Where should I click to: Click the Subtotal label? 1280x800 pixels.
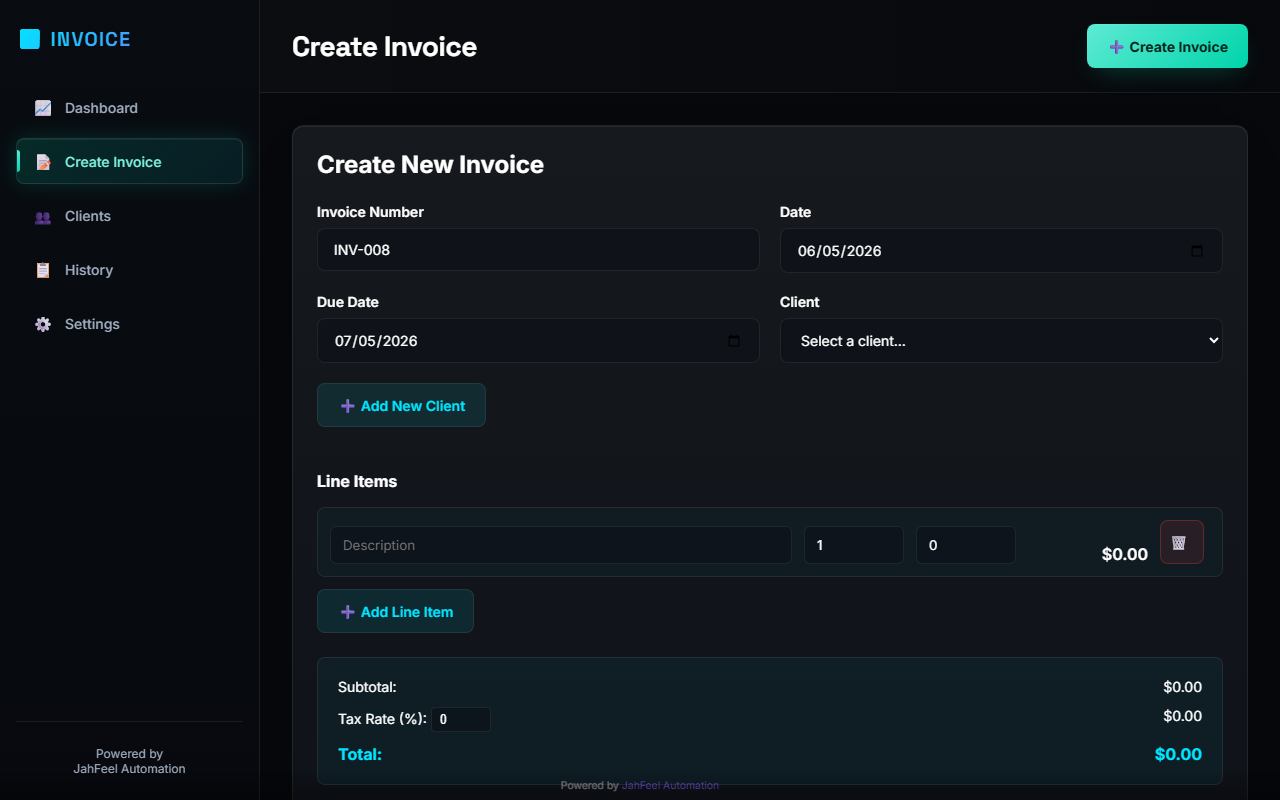tap(367, 687)
